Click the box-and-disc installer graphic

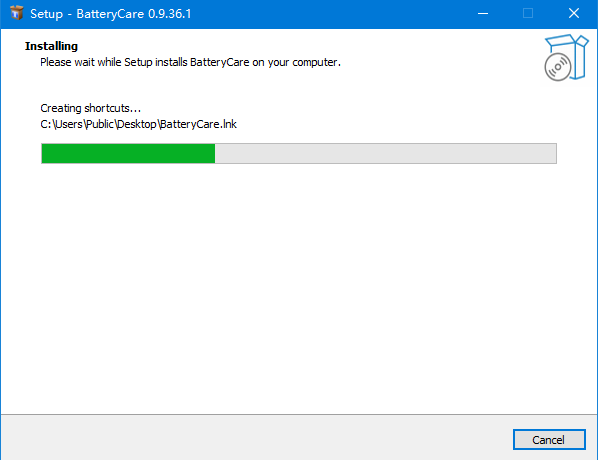(566, 57)
